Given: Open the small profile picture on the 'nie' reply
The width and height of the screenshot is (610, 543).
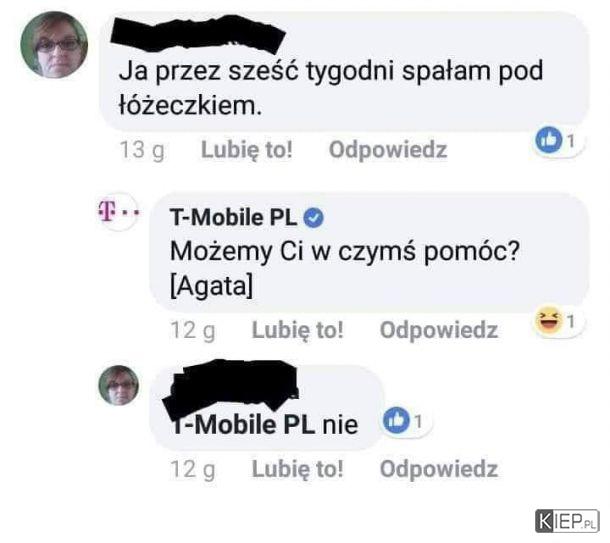Looking at the screenshot, I should click(119, 385).
